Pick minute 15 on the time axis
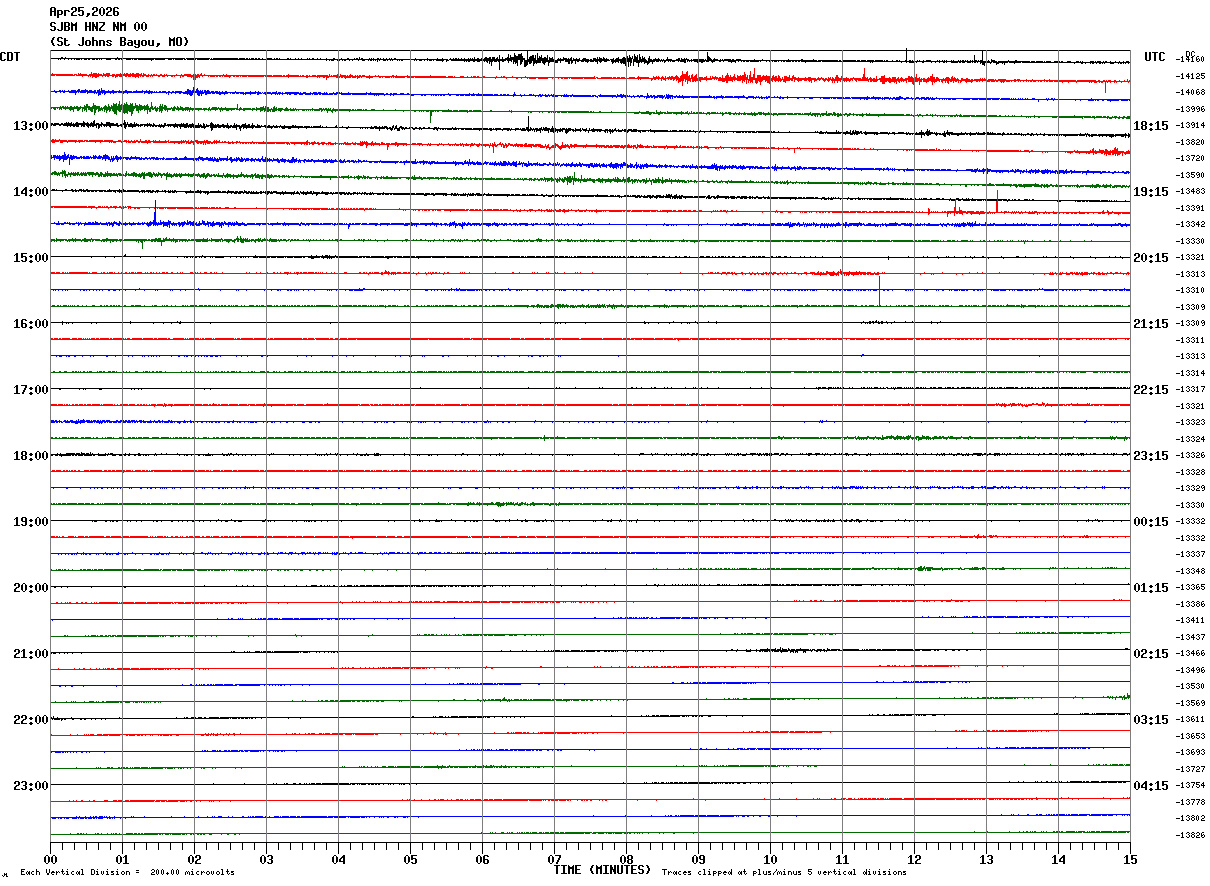The height and width of the screenshot is (886, 1210). 1130,860
